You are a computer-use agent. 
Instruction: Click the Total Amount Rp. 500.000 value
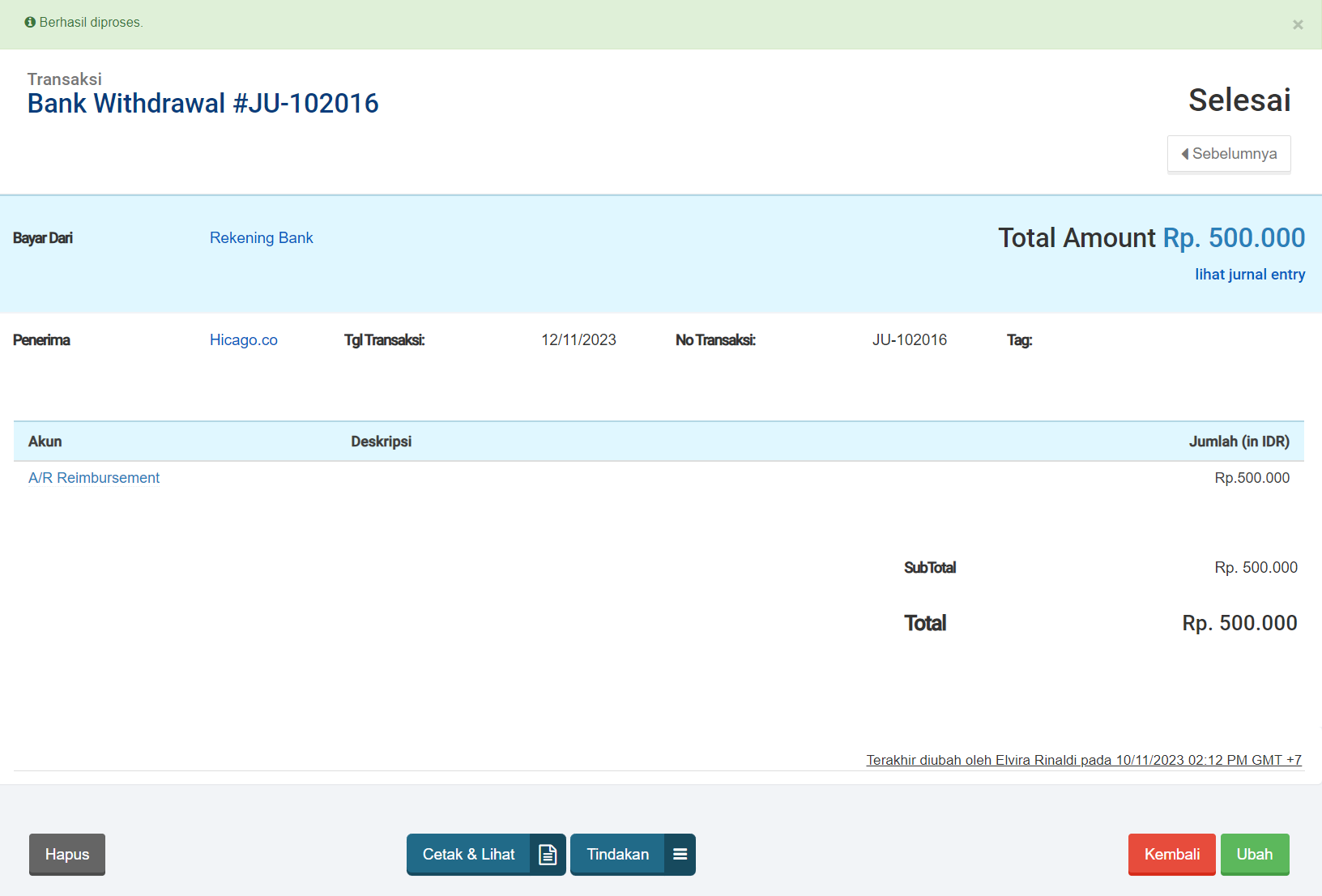click(x=1233, y=238)
